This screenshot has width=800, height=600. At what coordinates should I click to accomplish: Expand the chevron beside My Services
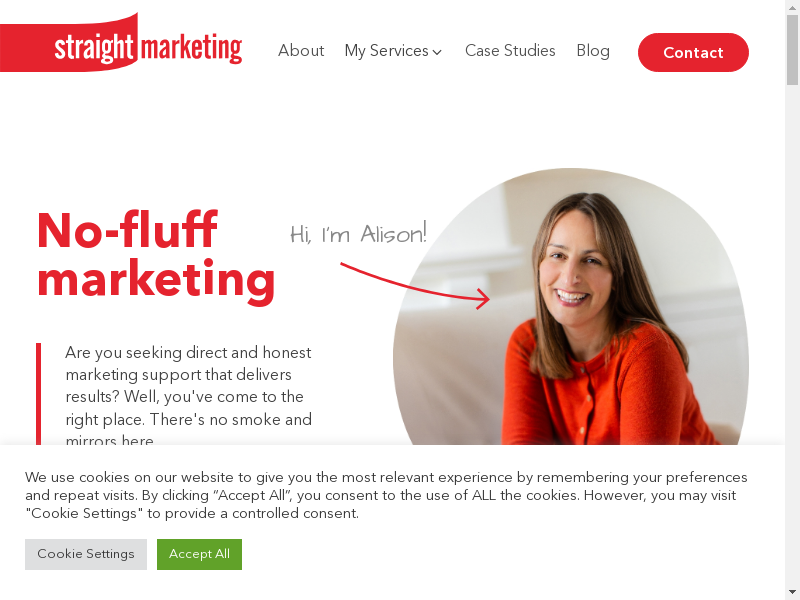(x=437, y=52)
